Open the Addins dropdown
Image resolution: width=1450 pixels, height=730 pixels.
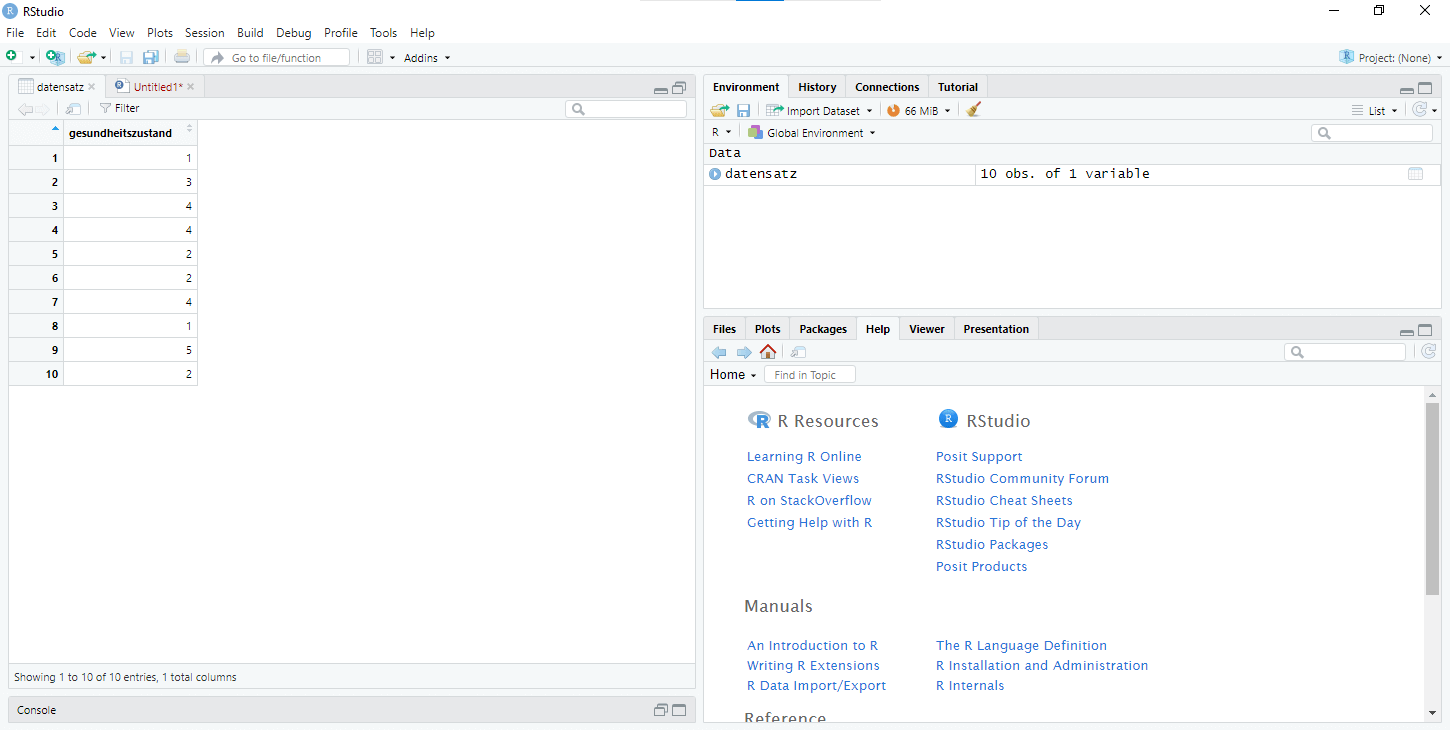(427, 58)
